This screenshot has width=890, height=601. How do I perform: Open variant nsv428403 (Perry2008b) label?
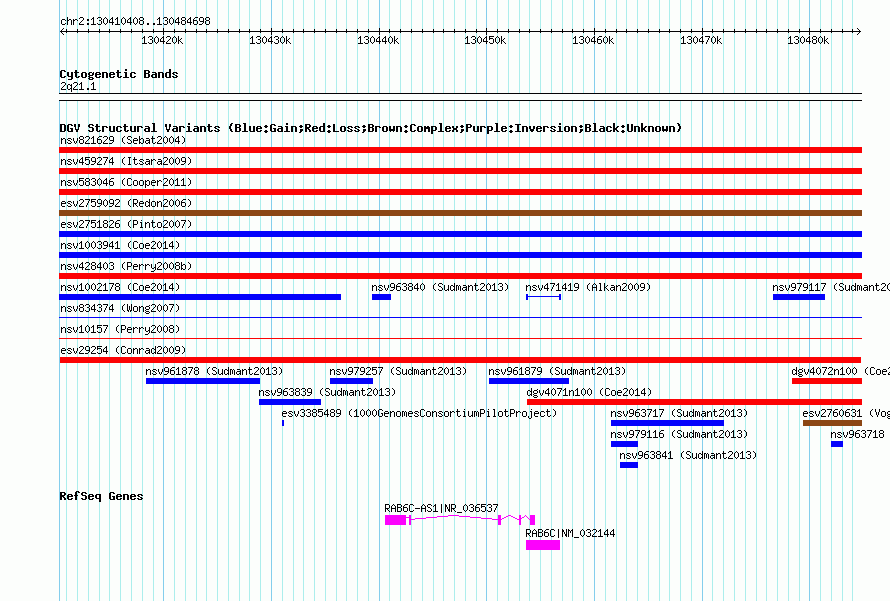[126, 266]
